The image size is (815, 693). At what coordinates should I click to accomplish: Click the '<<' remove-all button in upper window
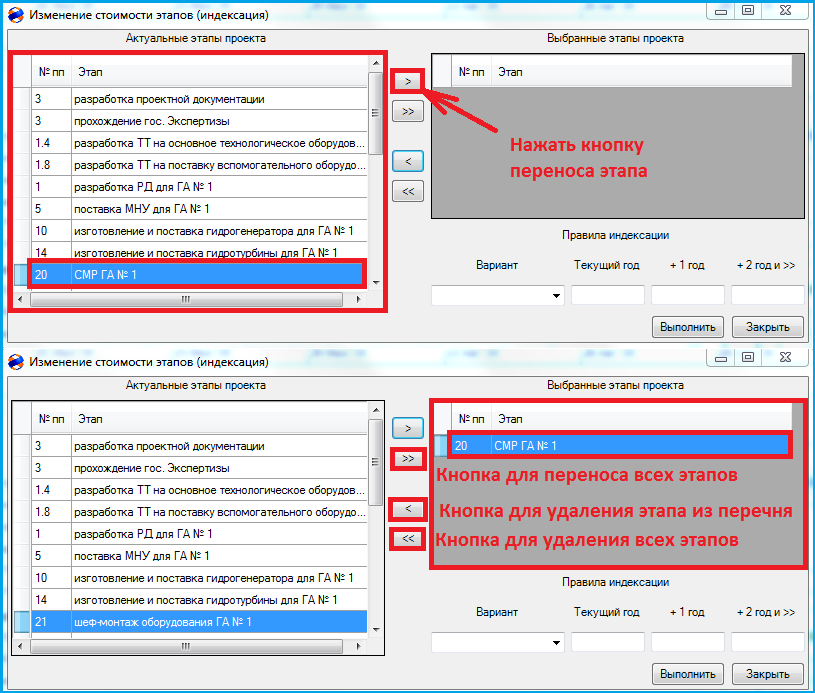(x=408, y=191)
